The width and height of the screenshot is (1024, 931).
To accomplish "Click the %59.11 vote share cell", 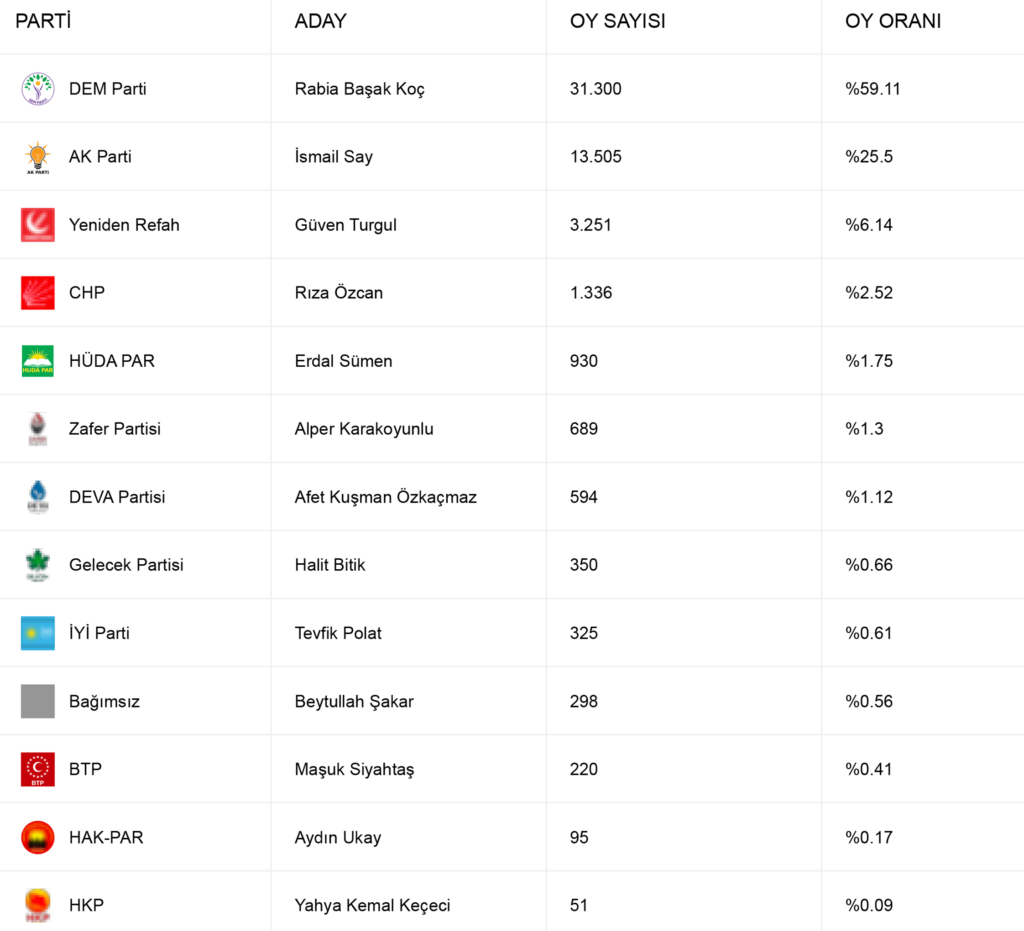I will 873,89.
